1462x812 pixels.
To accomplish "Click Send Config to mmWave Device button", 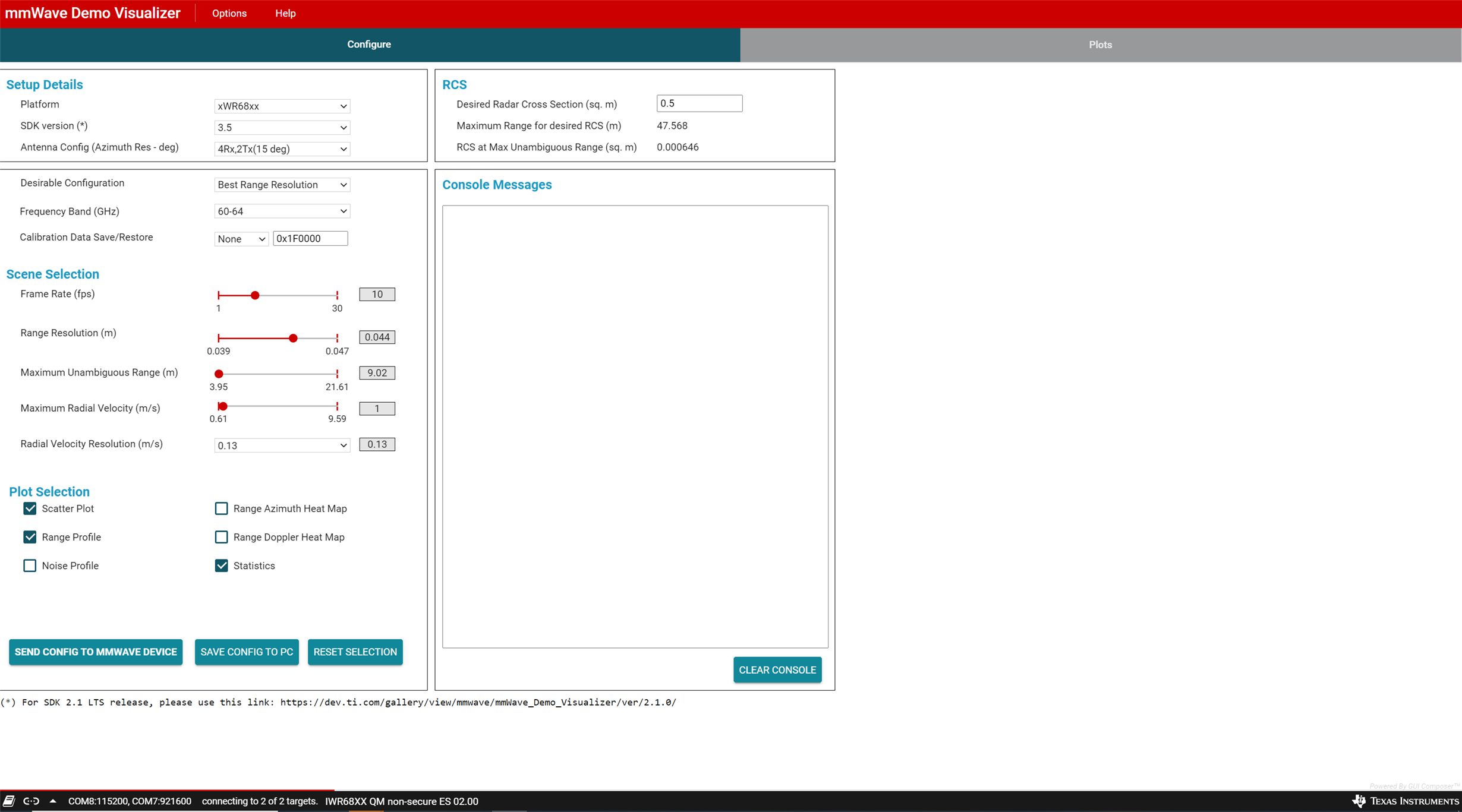I will [x=96, y=652].
